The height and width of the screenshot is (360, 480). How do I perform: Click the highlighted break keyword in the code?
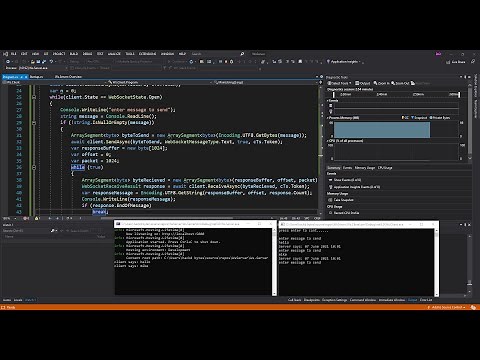[99, 212]
